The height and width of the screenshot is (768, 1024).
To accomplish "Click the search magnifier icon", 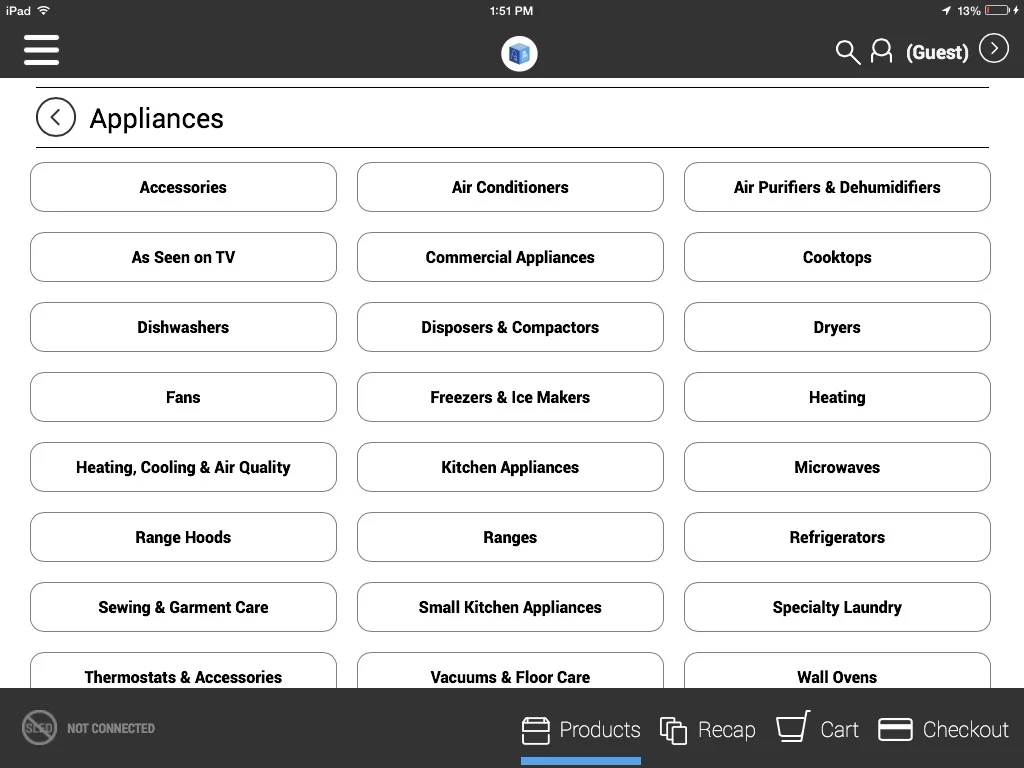I will click(847, 53).
